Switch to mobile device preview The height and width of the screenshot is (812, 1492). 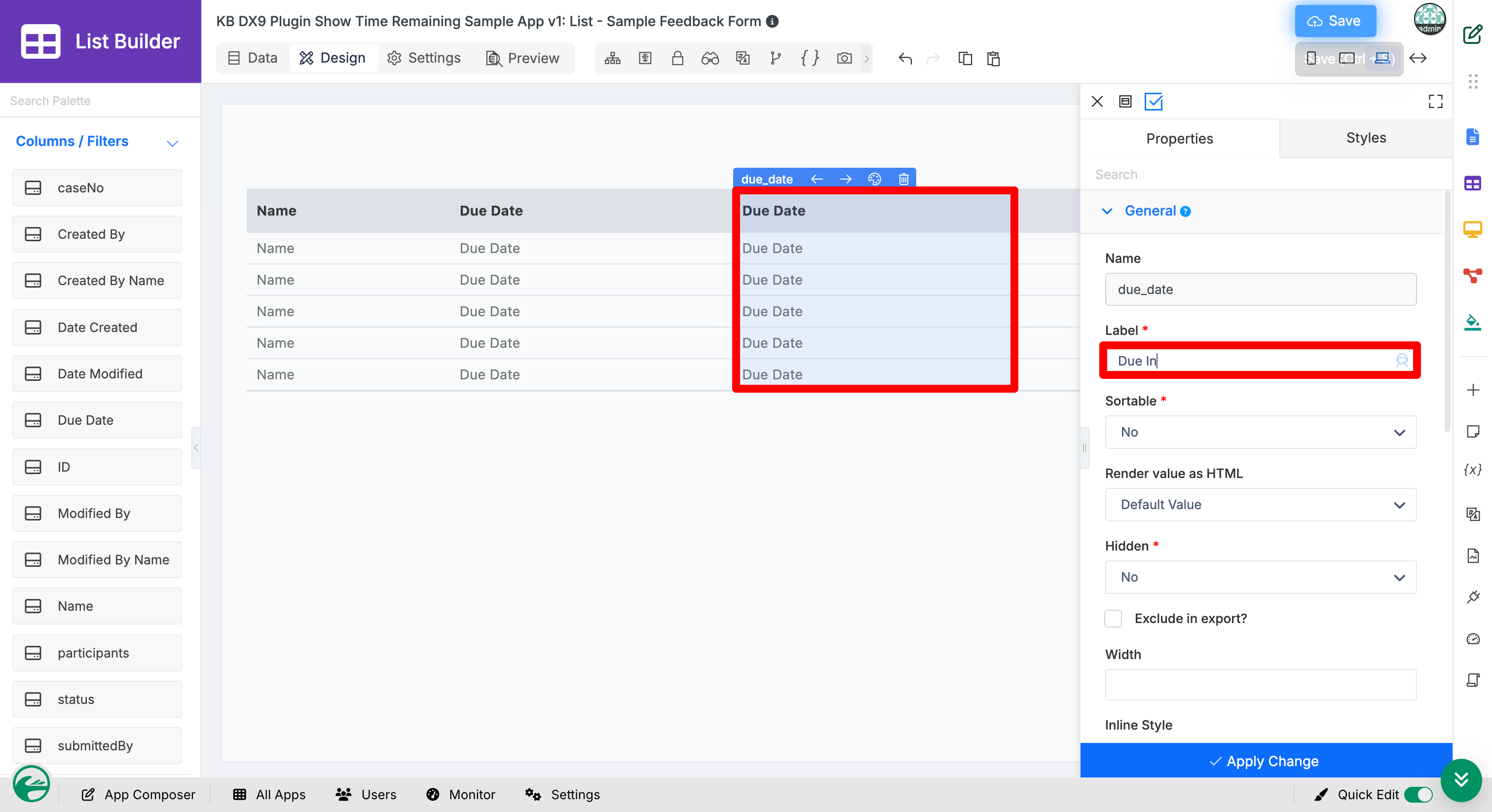point(1311,58)
